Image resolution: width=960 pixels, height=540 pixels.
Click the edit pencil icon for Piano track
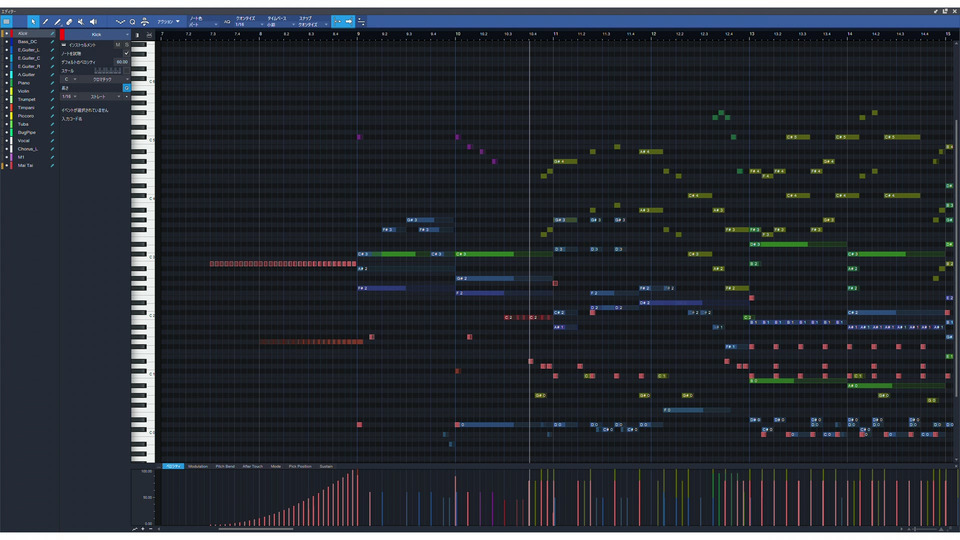(x=52, y=83)
